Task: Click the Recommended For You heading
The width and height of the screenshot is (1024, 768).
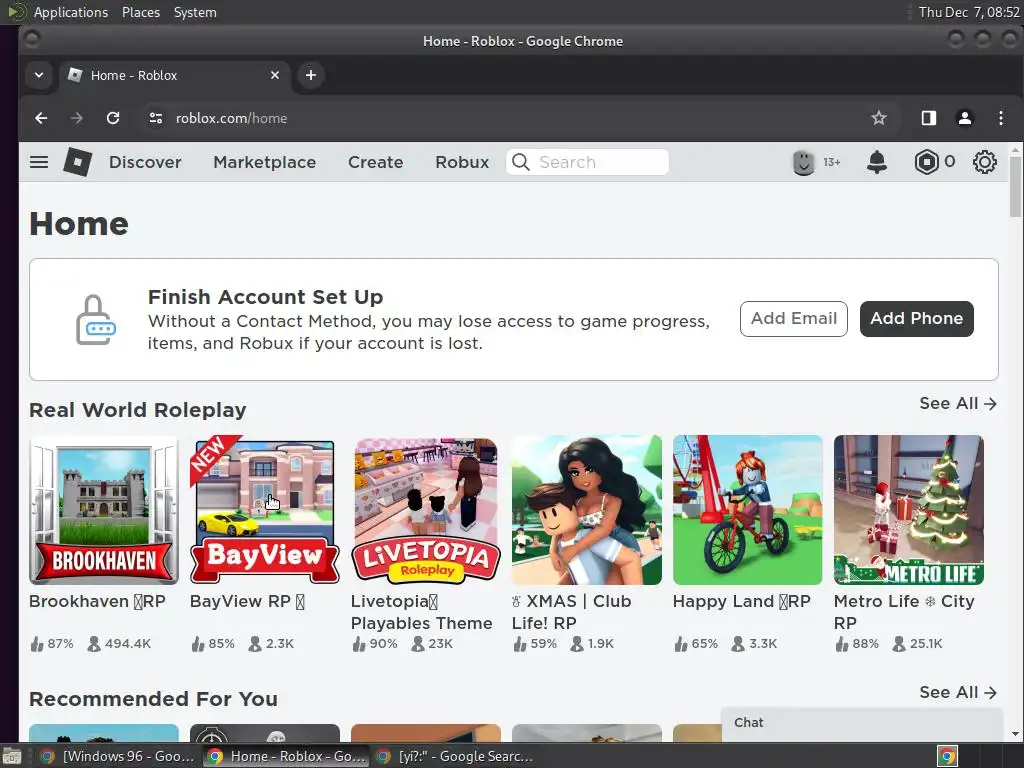Action: (153, 699)
